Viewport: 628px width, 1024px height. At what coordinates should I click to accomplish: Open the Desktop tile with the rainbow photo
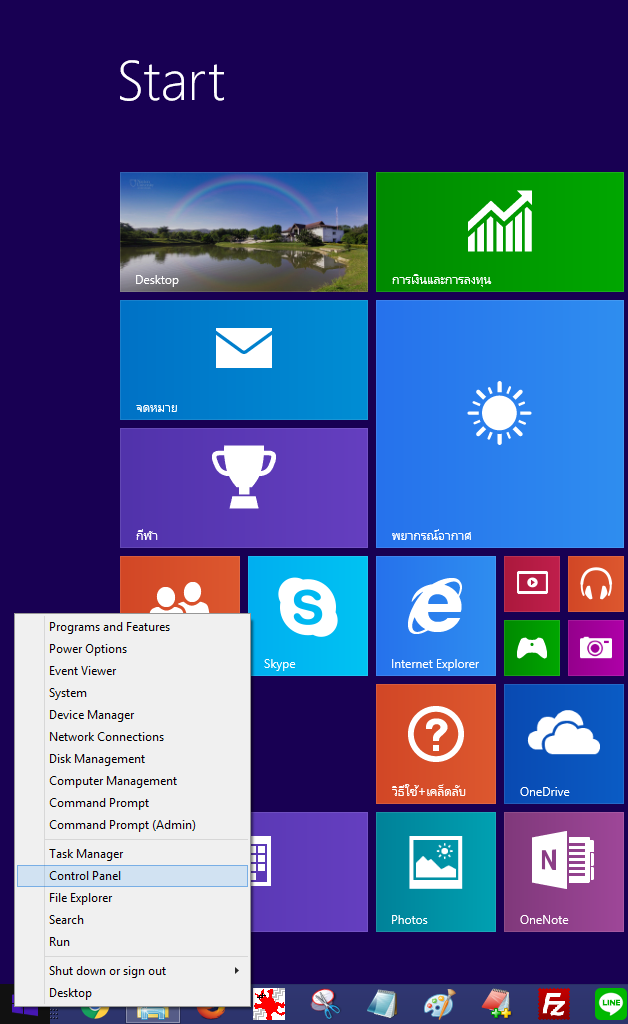243,232
